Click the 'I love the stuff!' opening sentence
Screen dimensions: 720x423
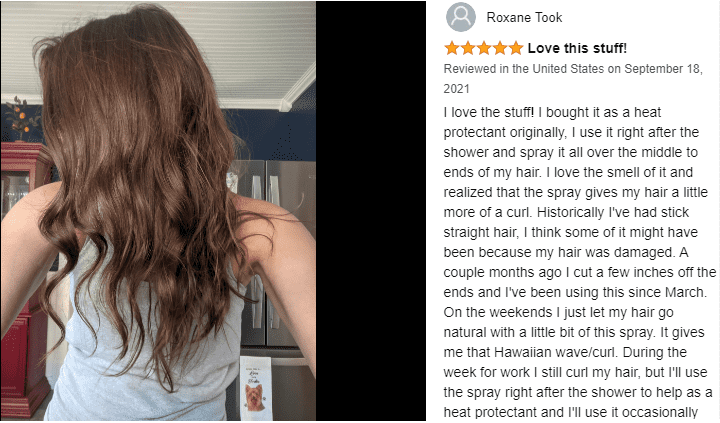click(489, 112)
